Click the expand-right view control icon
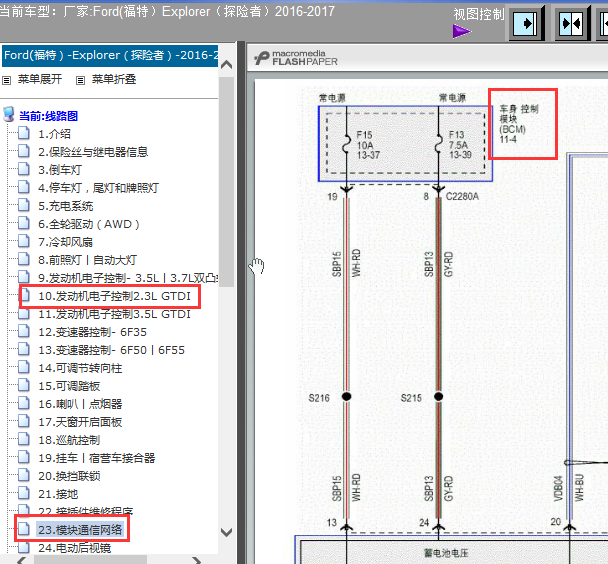 [x=525, y=24]
